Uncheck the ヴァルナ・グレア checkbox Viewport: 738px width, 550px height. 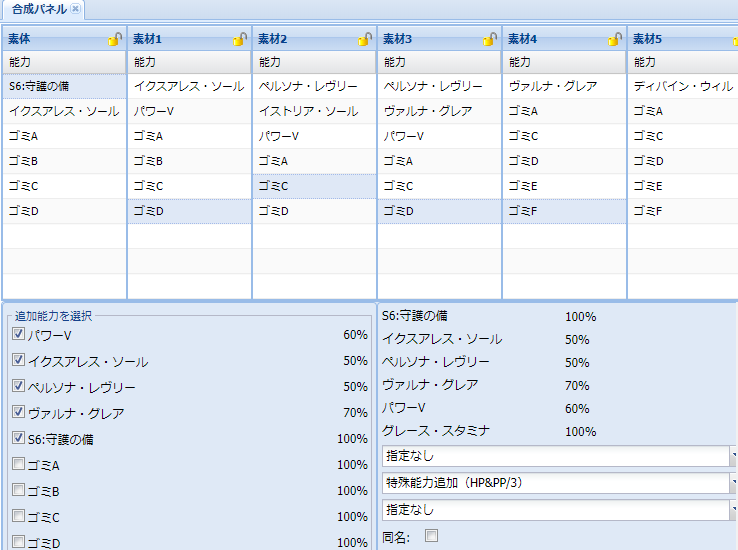(x=18, y=412)
